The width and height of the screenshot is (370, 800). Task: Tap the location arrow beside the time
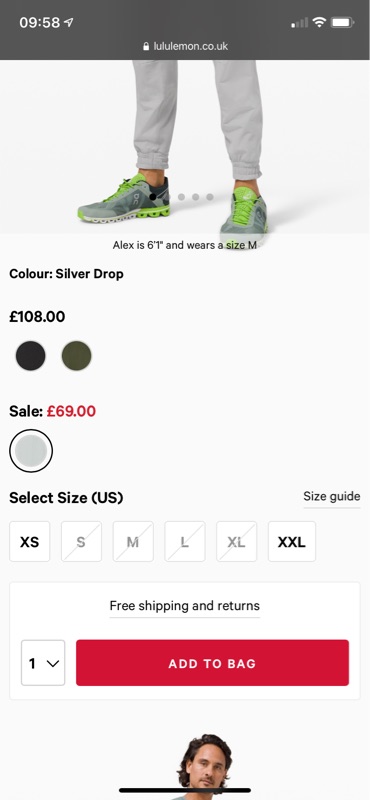point(68,22)
